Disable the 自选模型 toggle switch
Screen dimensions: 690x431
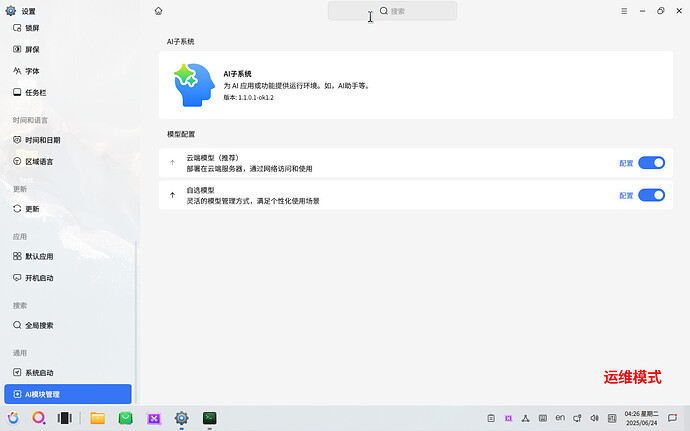click(x=651, y=195)
